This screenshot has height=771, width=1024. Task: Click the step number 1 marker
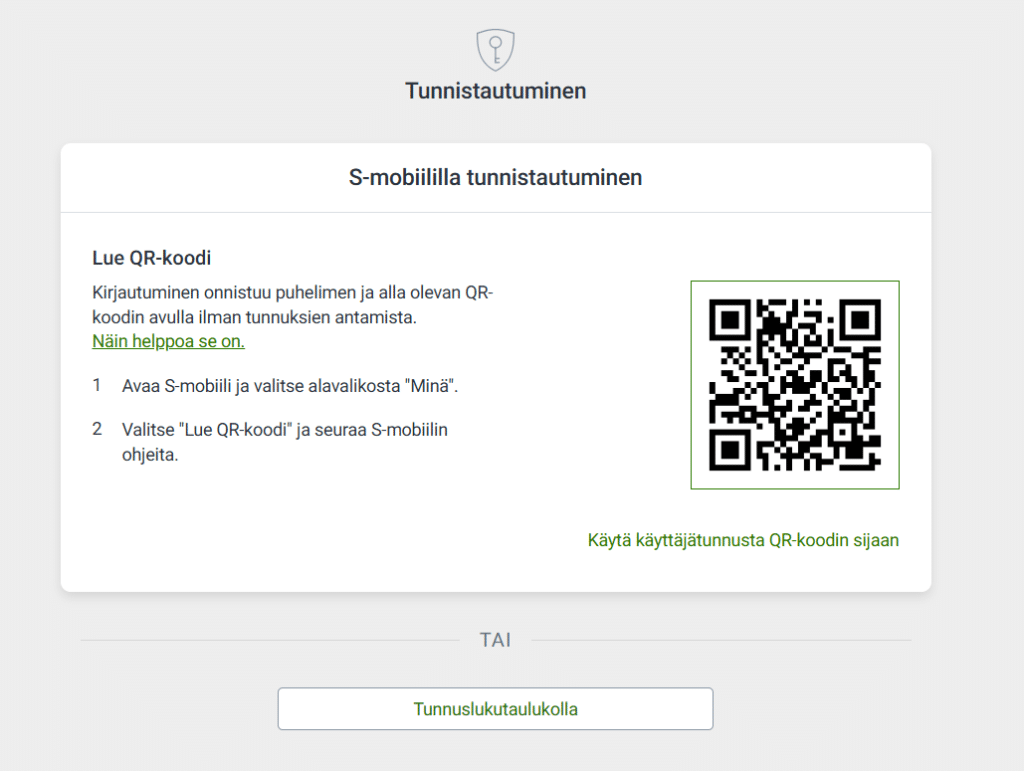(x=97, y=386)
